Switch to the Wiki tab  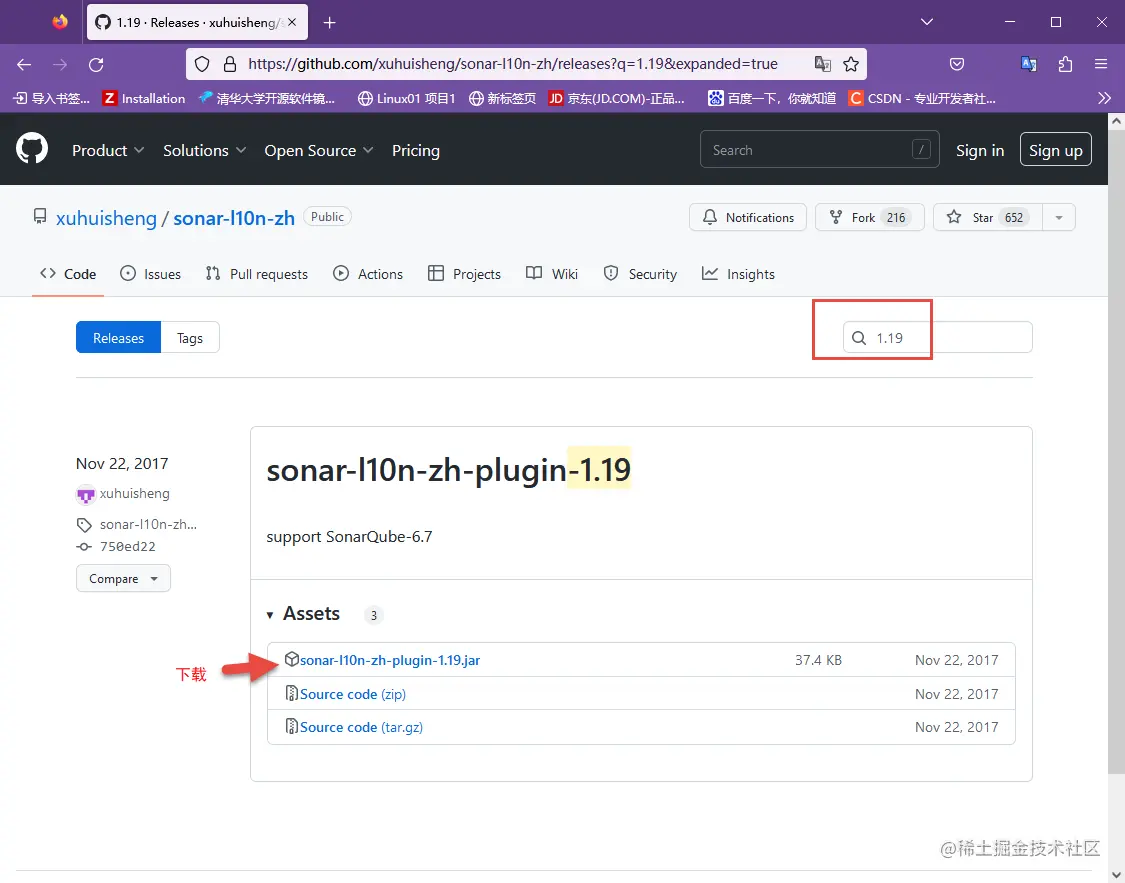click(x=552, y=274)
